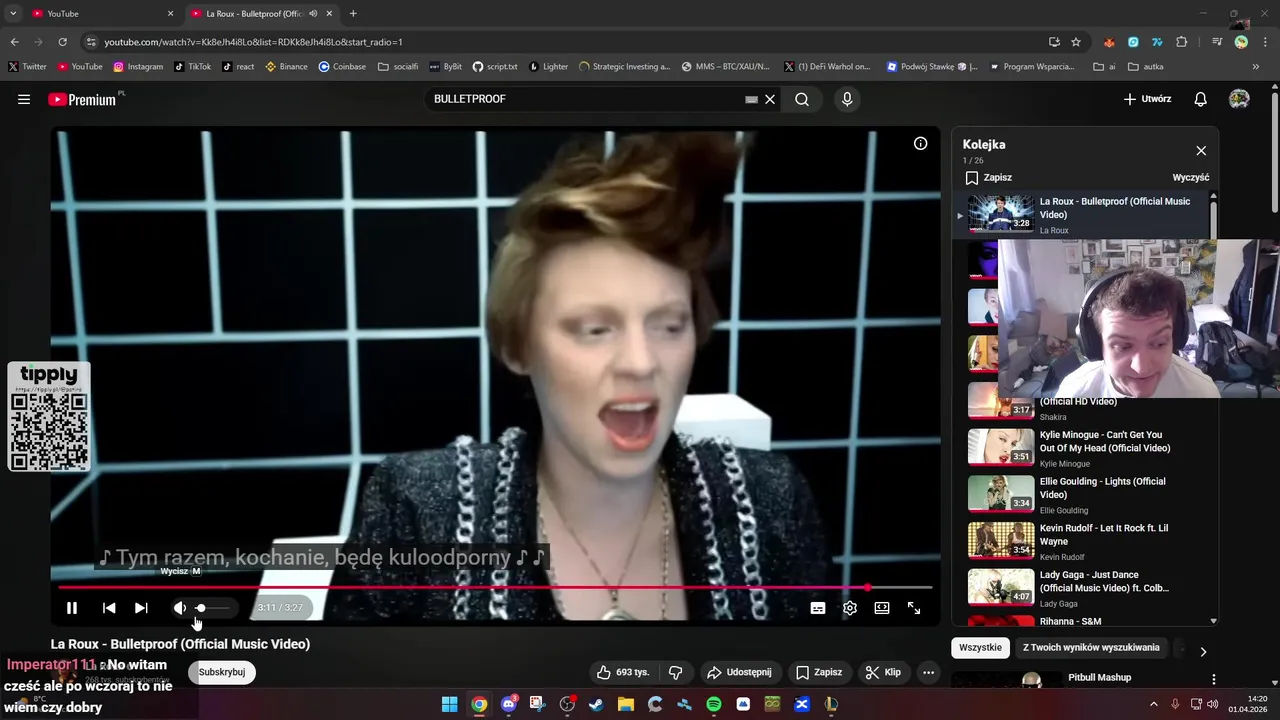Open the on-screen keyboard in search box
Screen dimensions: 1280x720
752,99
